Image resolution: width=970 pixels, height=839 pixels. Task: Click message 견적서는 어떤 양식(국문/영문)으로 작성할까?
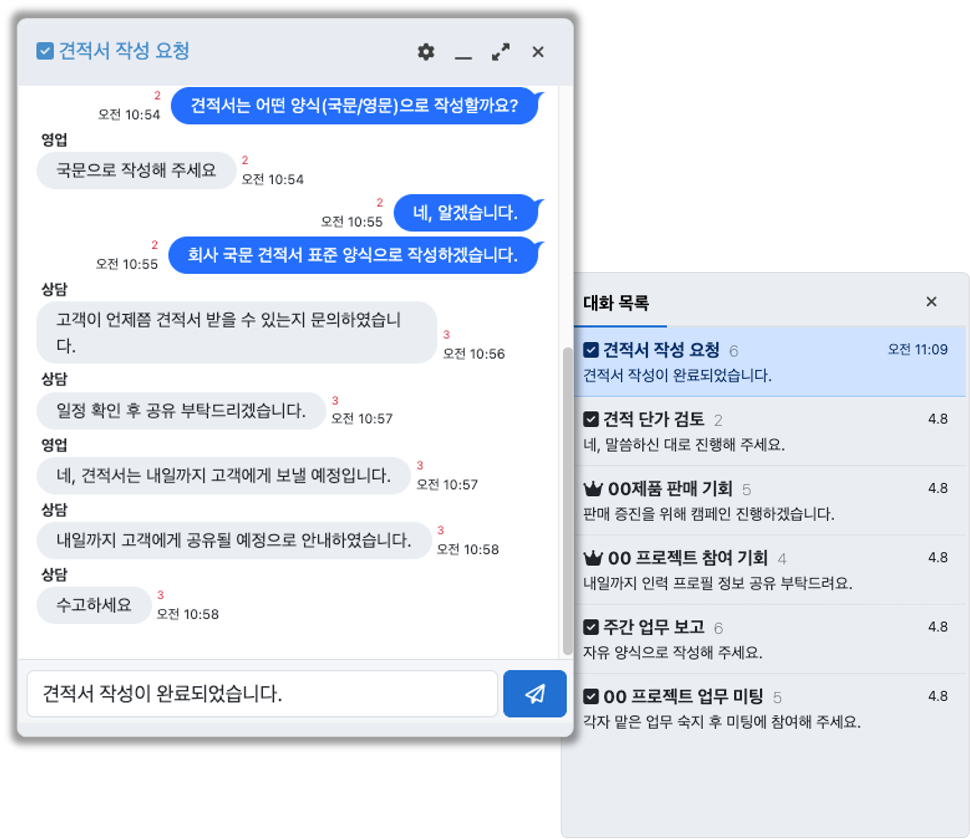[x=354, y=106]
